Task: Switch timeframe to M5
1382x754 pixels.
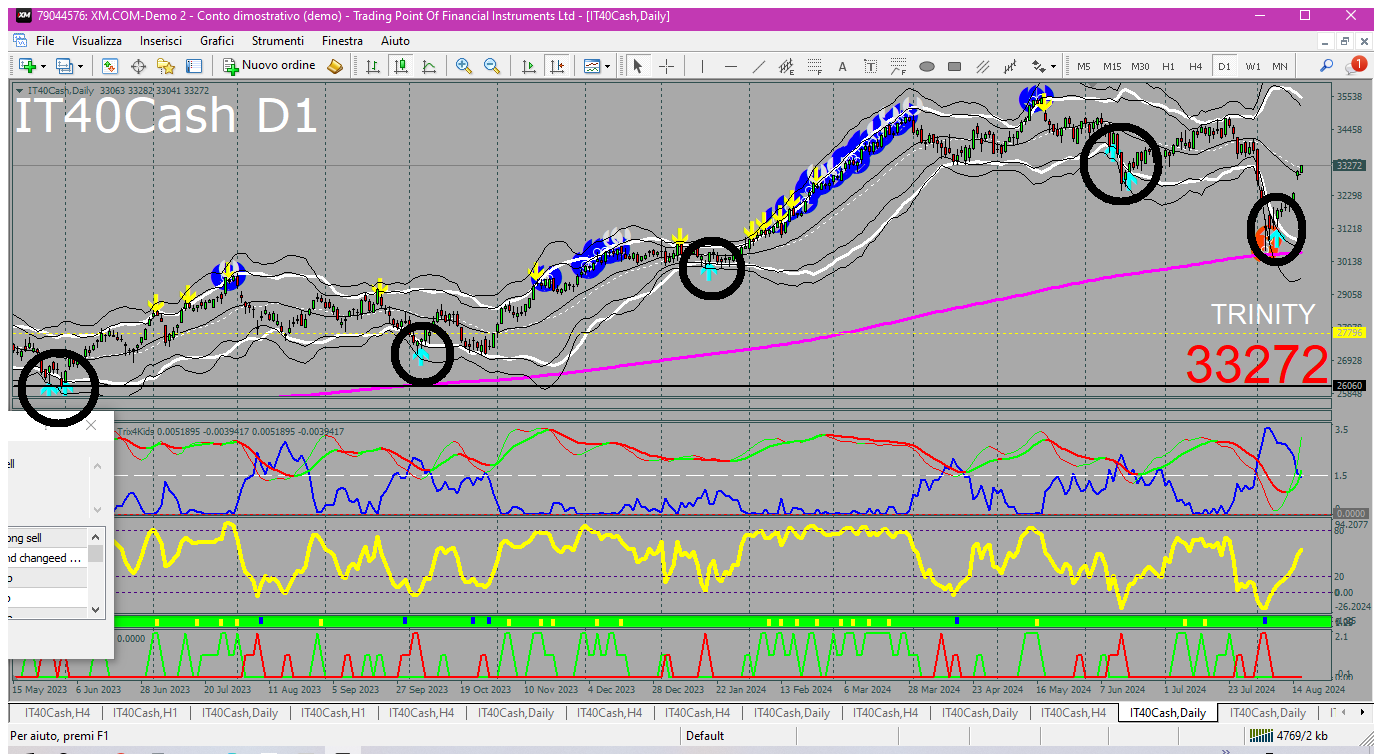Action: 1084,66
